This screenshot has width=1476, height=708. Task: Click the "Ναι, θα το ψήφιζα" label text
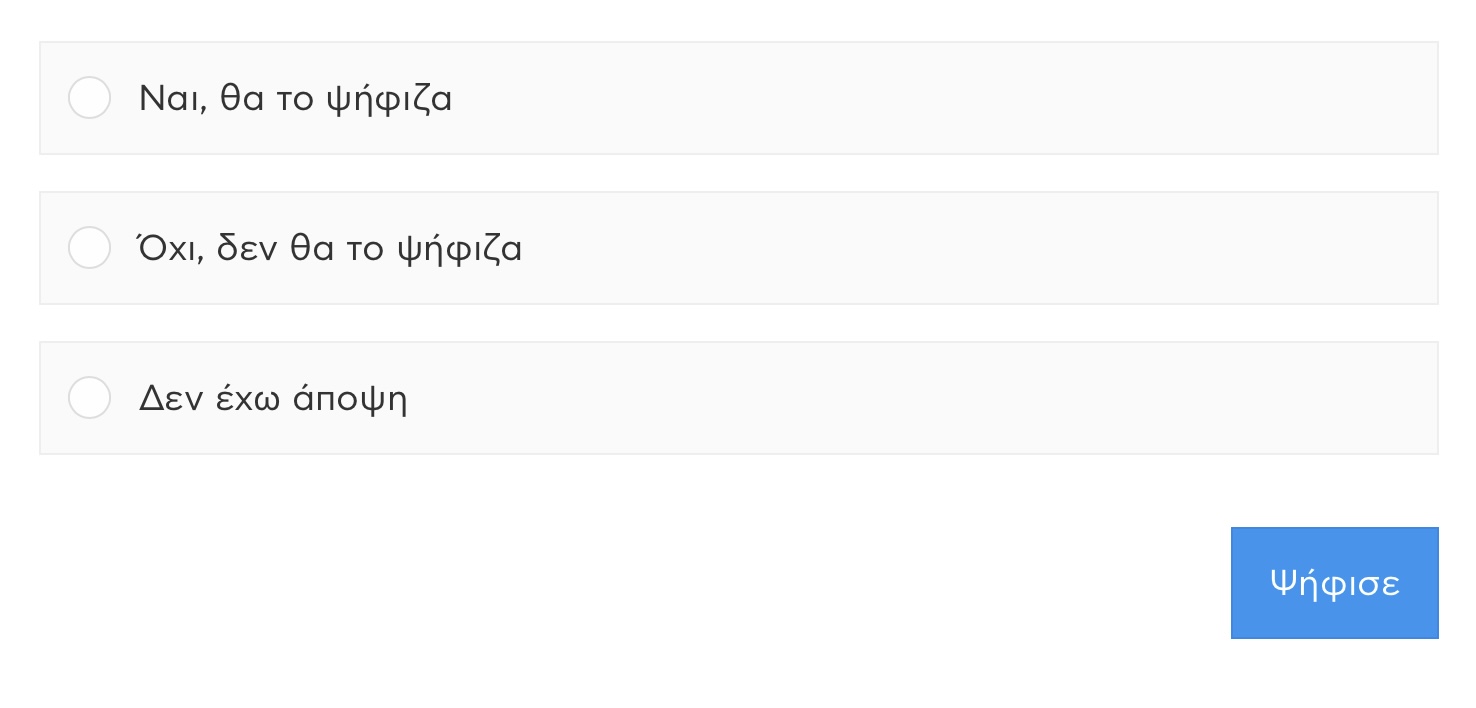[x=295, y=99]
